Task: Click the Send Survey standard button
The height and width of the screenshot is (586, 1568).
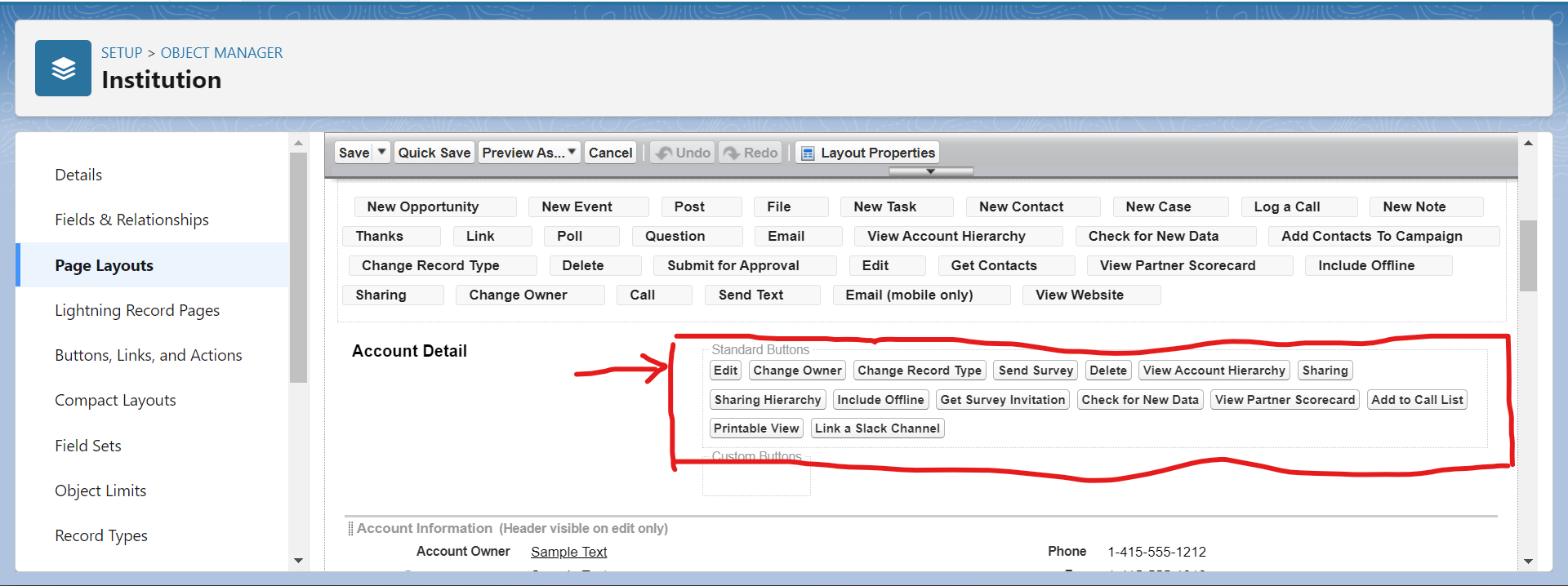Action: [1036, 371]
